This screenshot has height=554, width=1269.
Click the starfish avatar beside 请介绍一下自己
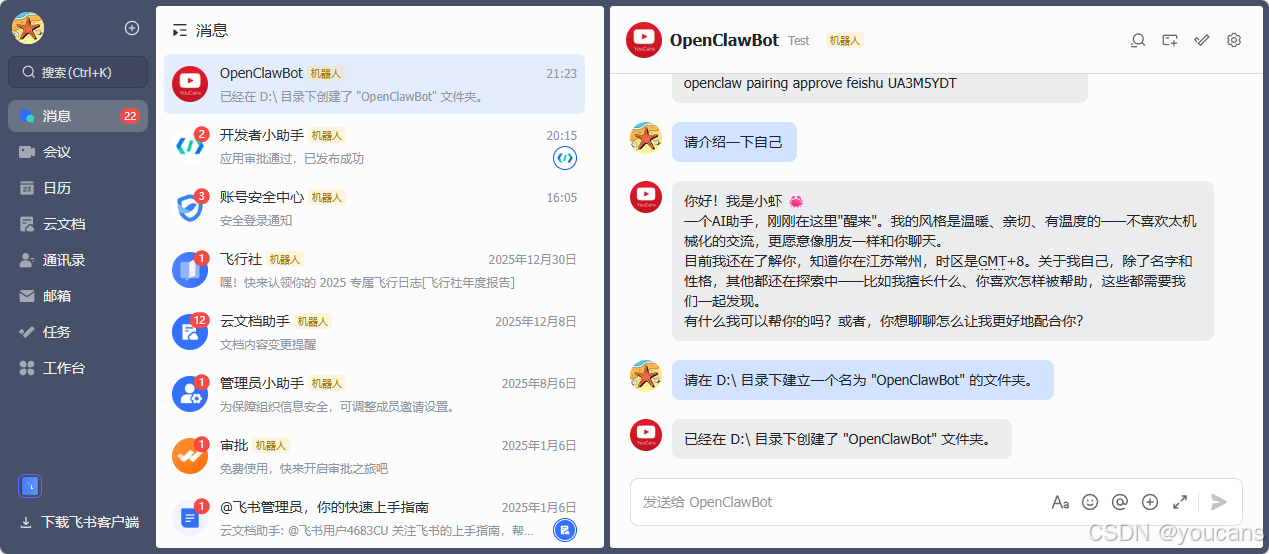click(646, 138)
